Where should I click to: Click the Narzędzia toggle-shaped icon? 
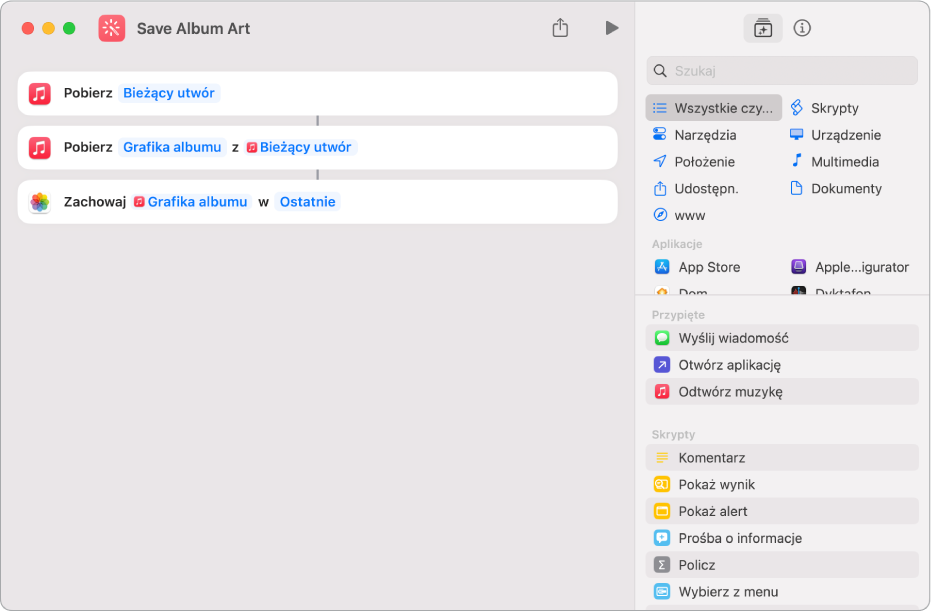[x=660, y=134]
